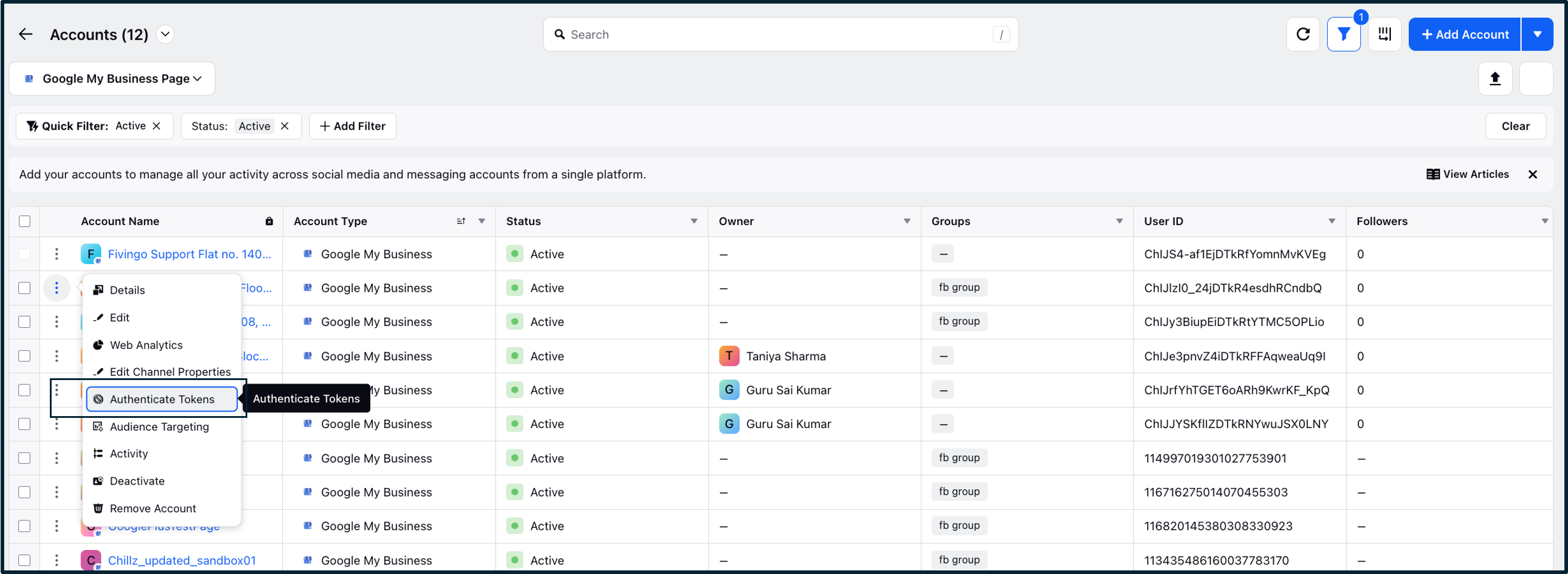Open three-dot menu for ChIJy3BiupEiDTkRtYTMC5OPLio row
This screenshot has height=574, width=1568.
click(x=56, y=321)
